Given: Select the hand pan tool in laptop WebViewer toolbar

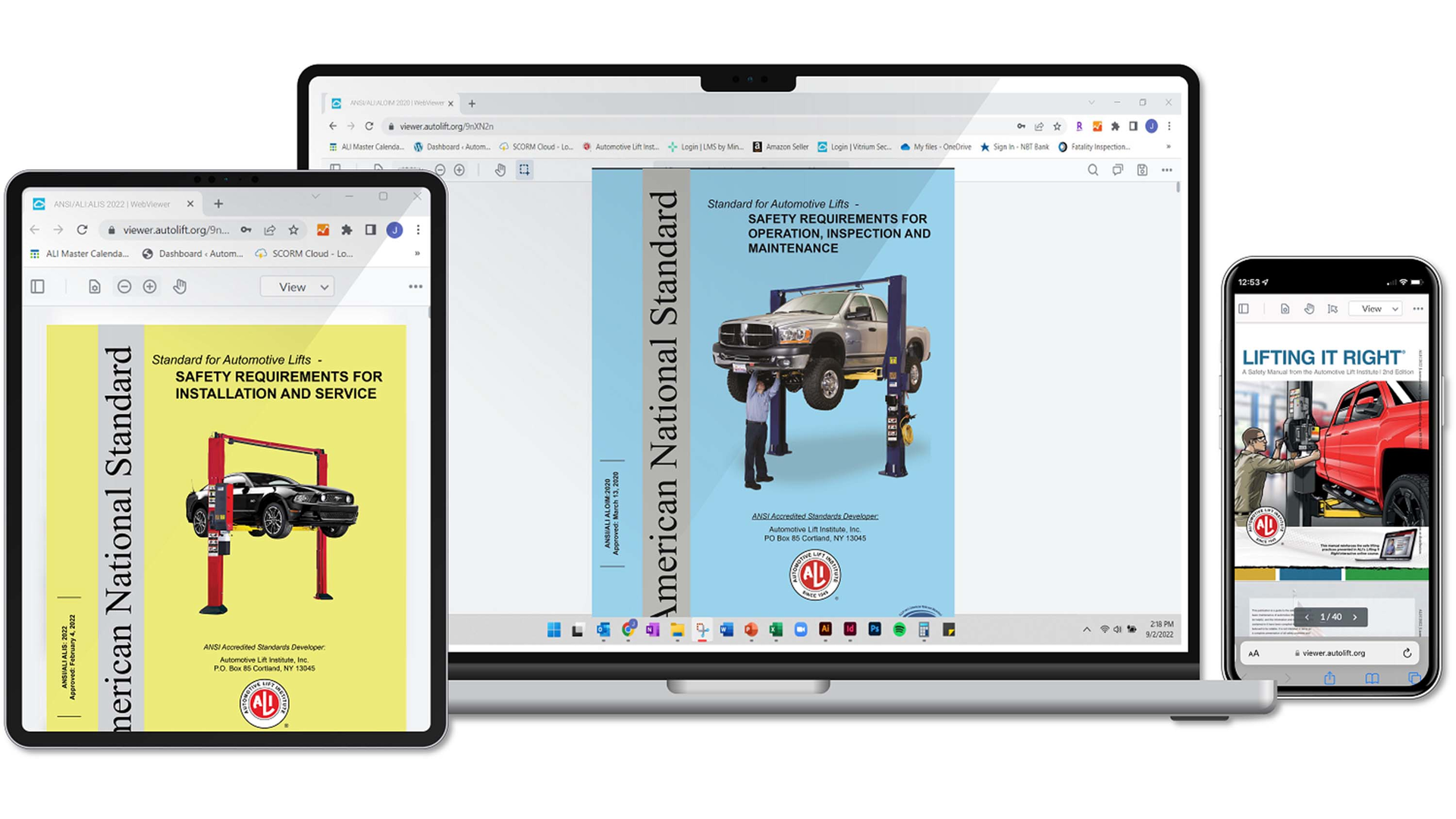Looking at the screenshot, I should tap(500, 170).
